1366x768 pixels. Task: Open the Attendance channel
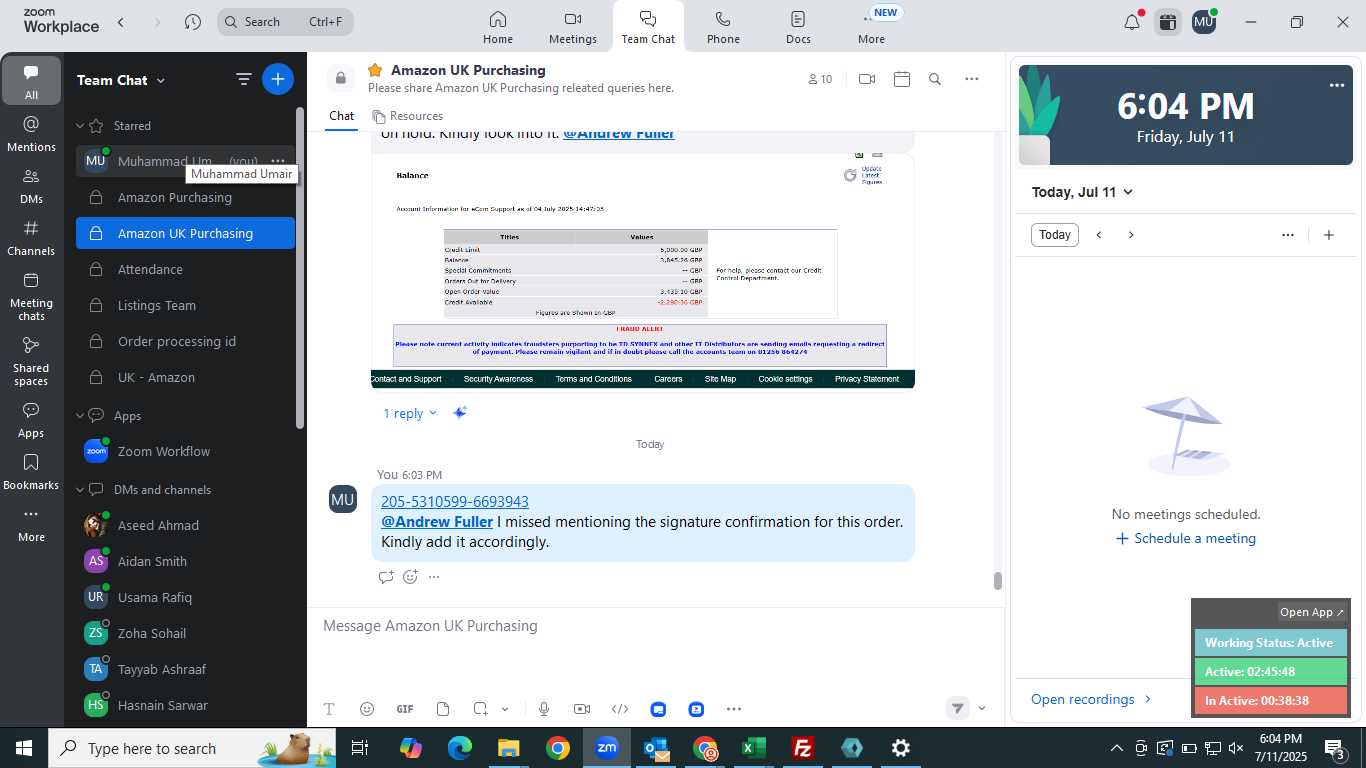coord(185,269)
